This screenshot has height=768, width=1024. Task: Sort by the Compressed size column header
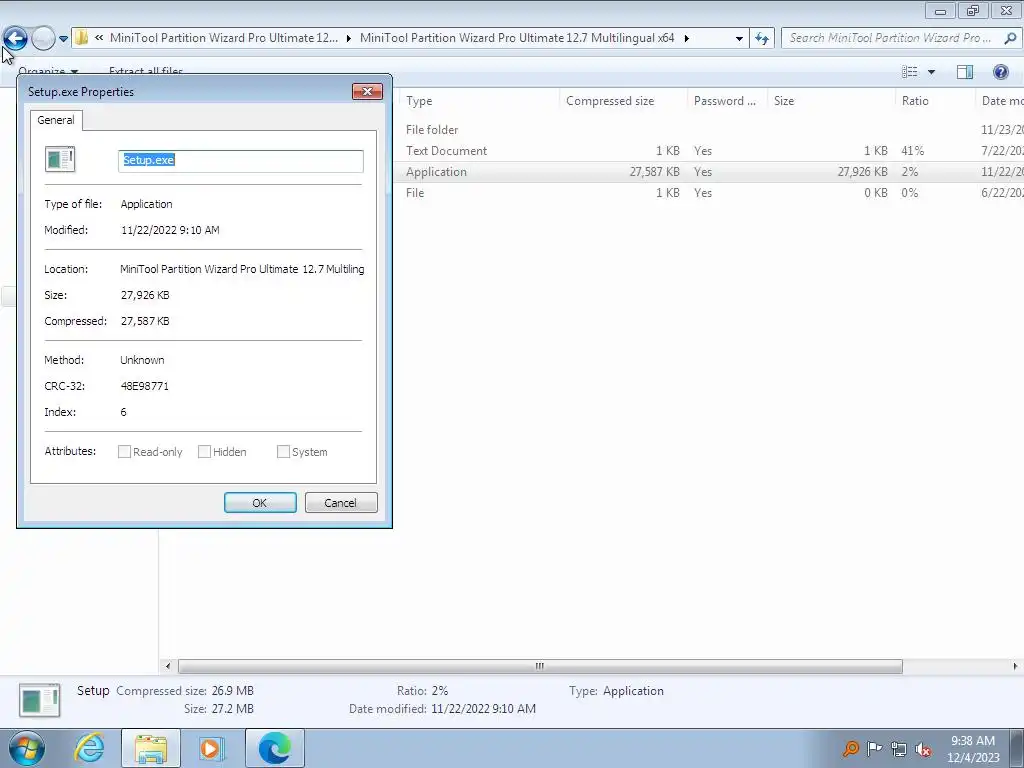click(x=623, y=101)
